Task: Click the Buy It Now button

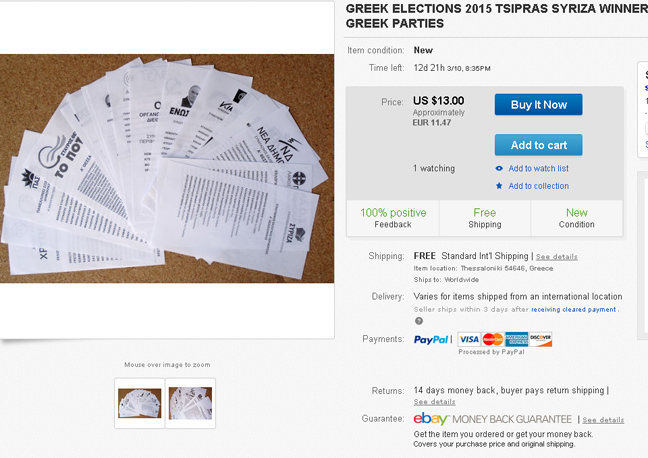Action: [x=538, y=105]
